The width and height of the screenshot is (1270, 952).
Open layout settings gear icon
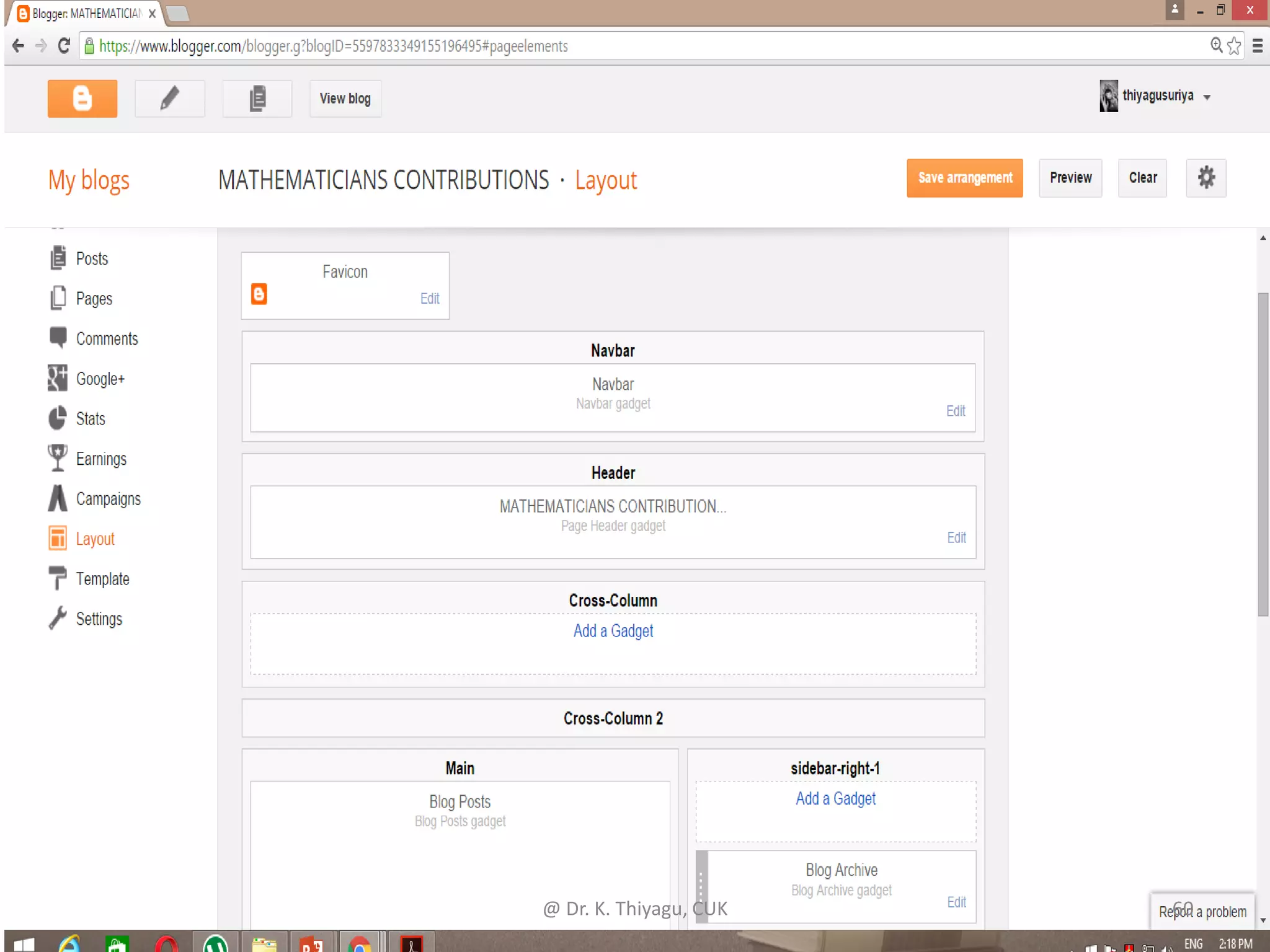(1206, 178)
